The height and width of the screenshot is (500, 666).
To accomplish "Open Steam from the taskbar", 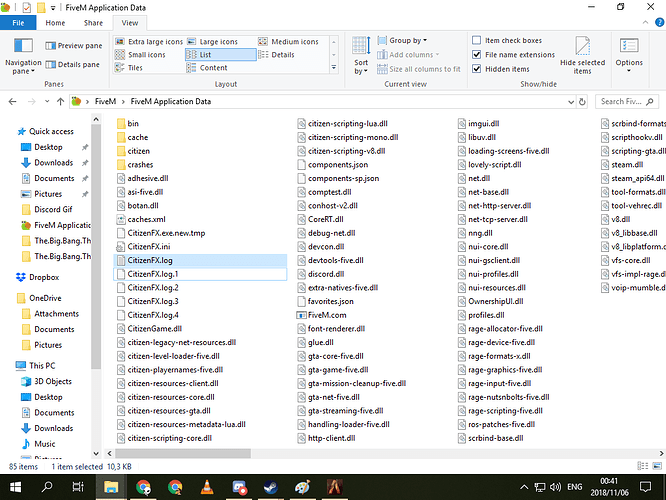I will 270,487.
